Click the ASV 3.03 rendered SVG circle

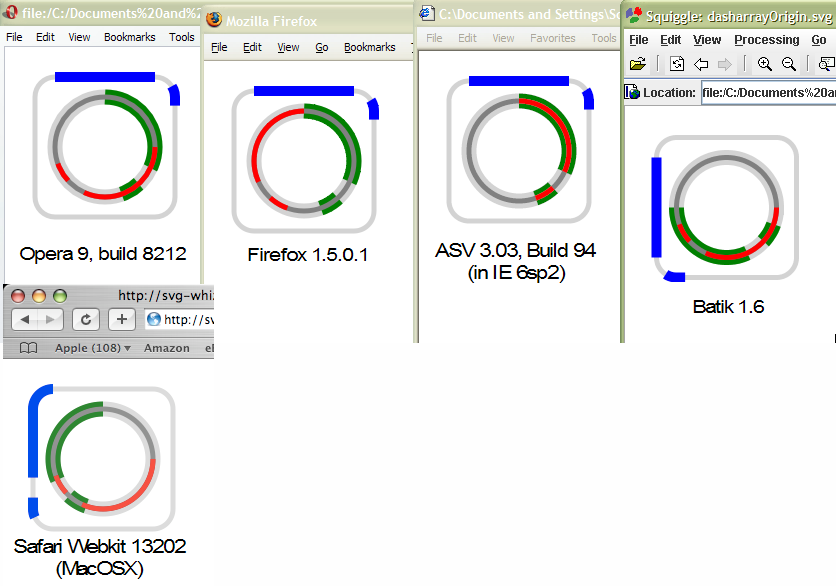pyautogui.click(x=519, y=151)
